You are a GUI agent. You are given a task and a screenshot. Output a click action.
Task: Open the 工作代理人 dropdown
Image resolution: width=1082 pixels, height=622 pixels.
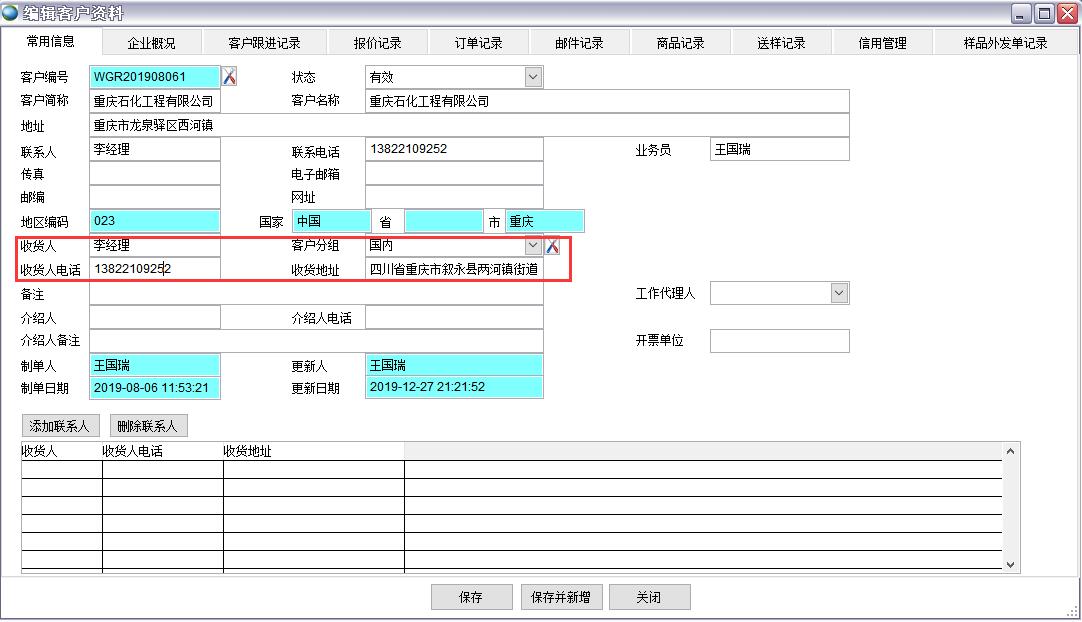839,293
